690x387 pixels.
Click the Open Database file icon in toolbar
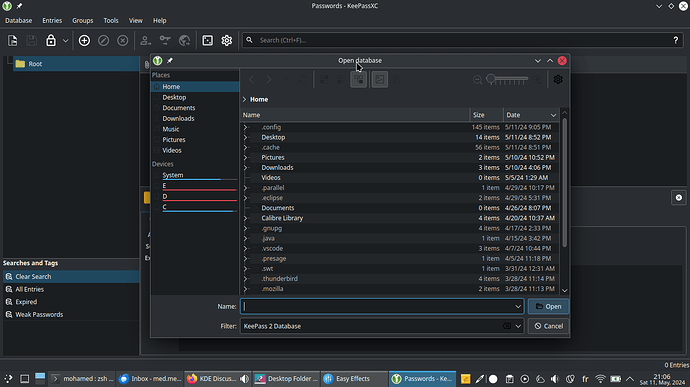[x=12, y=41]
